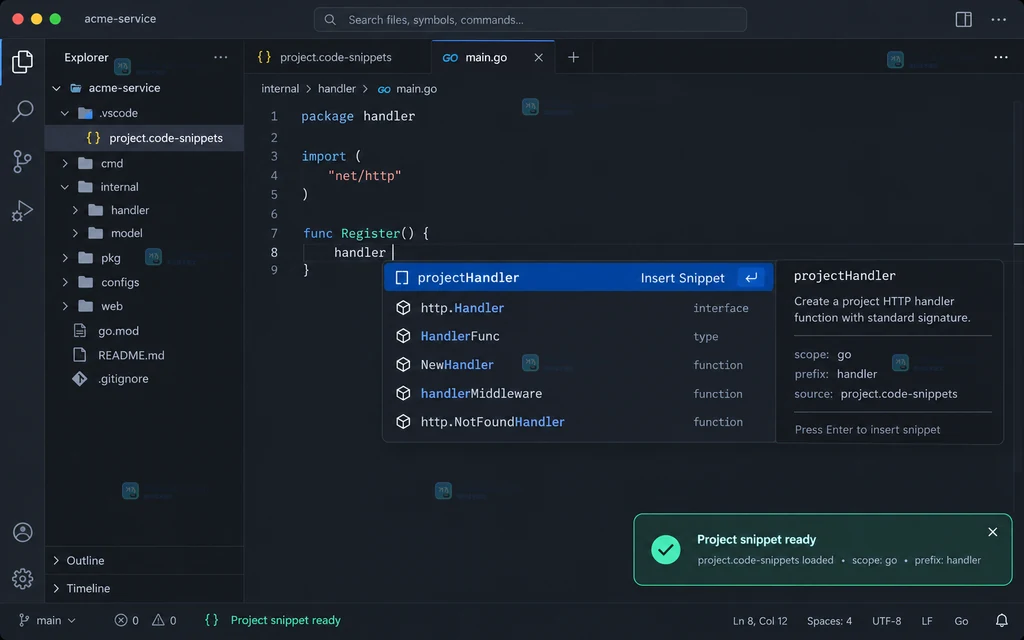Open the Explorer files icon in activity bar
1024x640 pixels.
[22, 61]
